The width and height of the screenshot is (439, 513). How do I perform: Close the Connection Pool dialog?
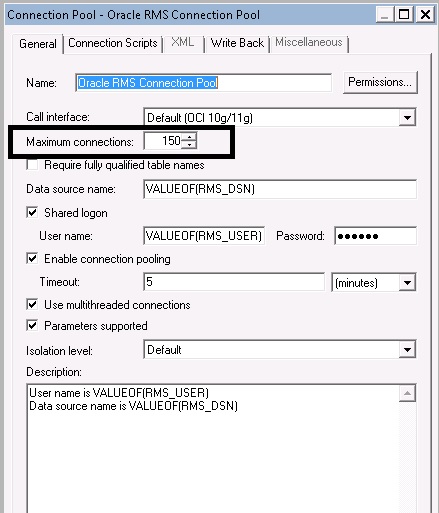tap(425, 15)
